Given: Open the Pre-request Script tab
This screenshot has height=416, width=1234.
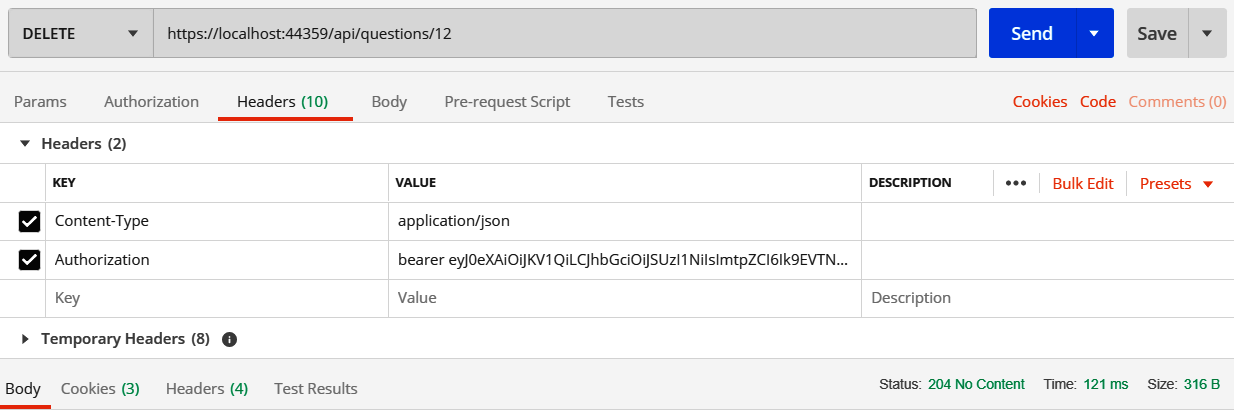Looking at the screenshot, I should click(x=507, y=102).
